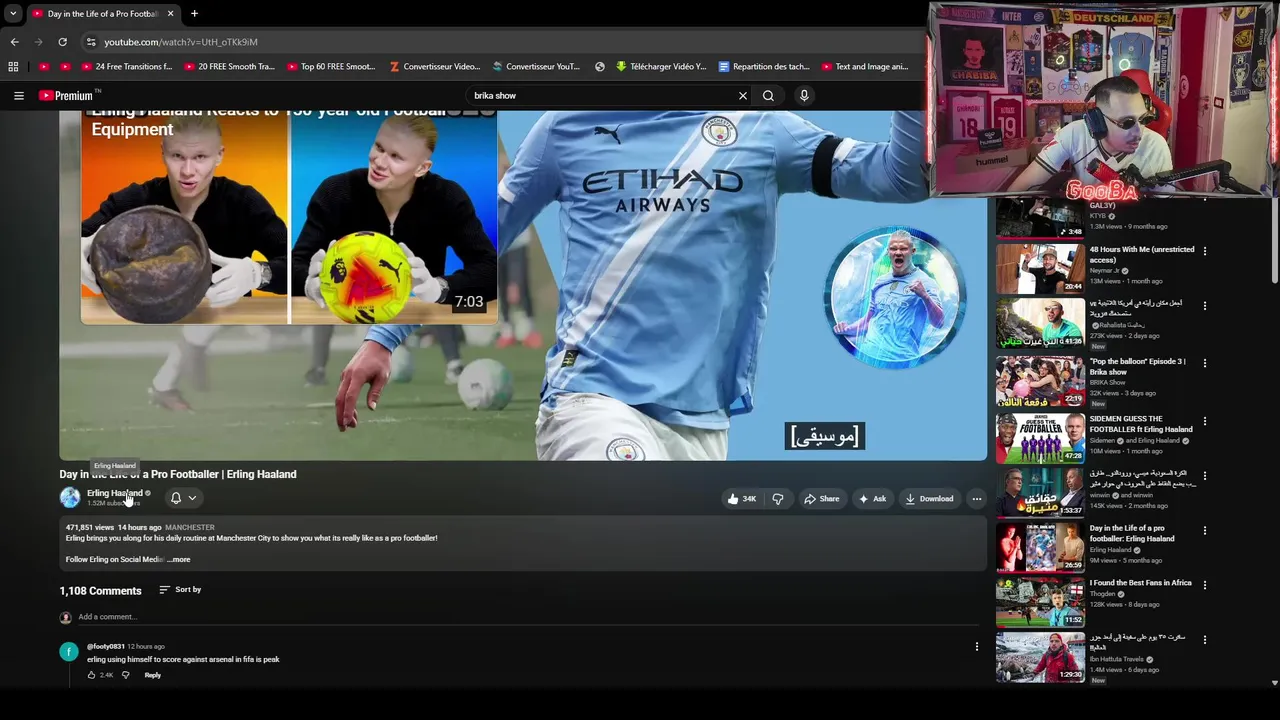Open the Erling Haaland channel name link
This screenshot has width=1280, height=720.
point(114,493)
